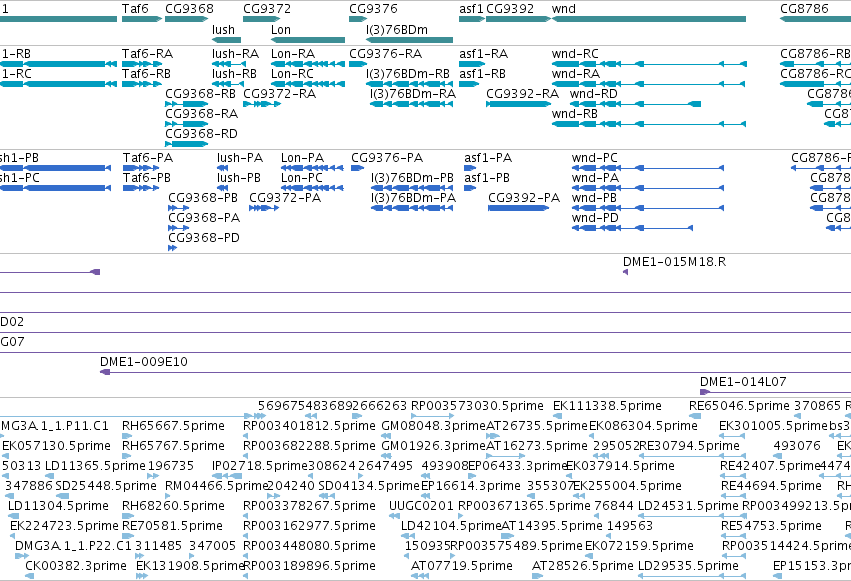Viewport: 851px width, 581px height.
Task: Click the CG9368 gene feature
Action: coord(186,19)
